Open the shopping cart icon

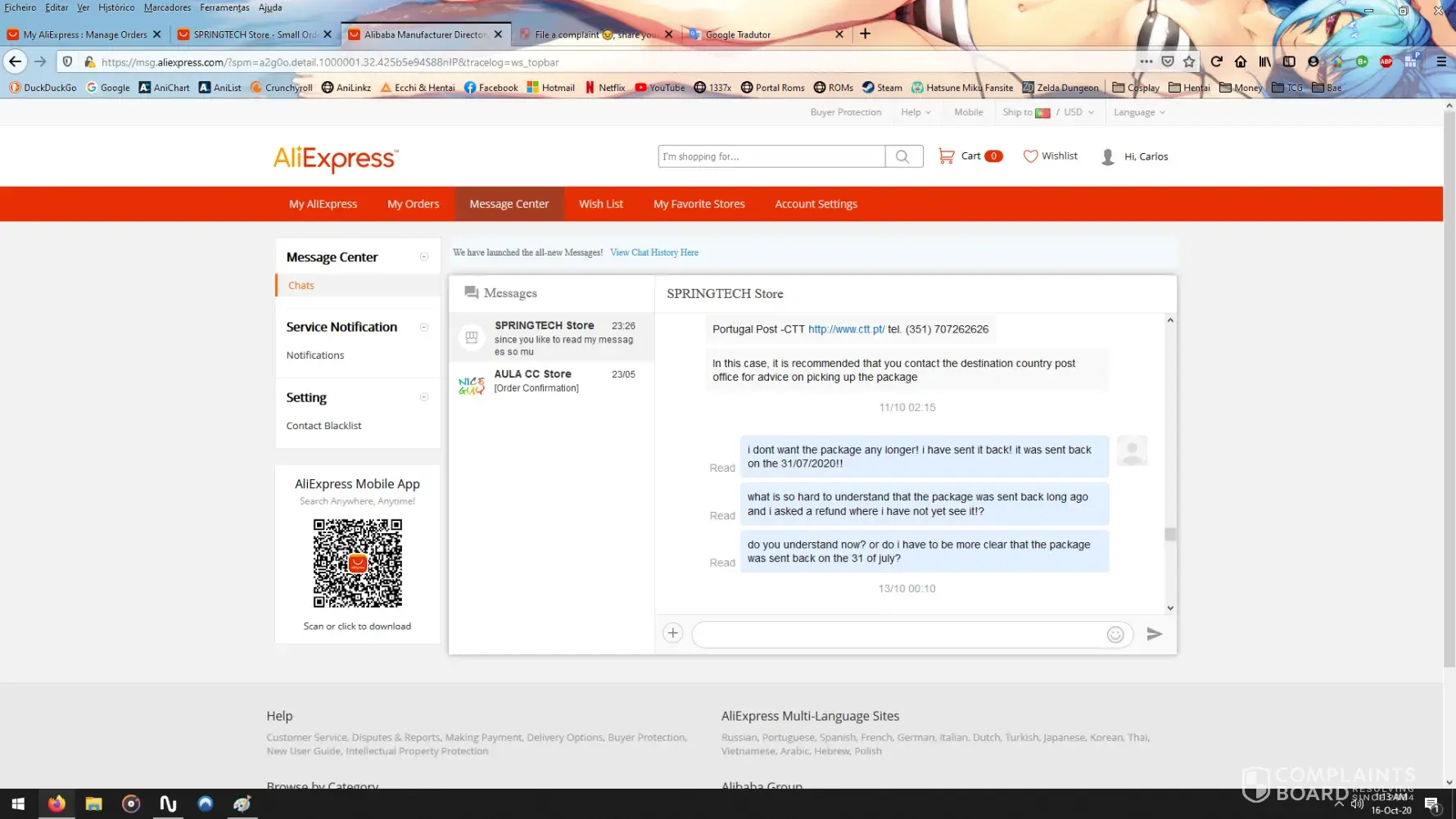(946, 156)
